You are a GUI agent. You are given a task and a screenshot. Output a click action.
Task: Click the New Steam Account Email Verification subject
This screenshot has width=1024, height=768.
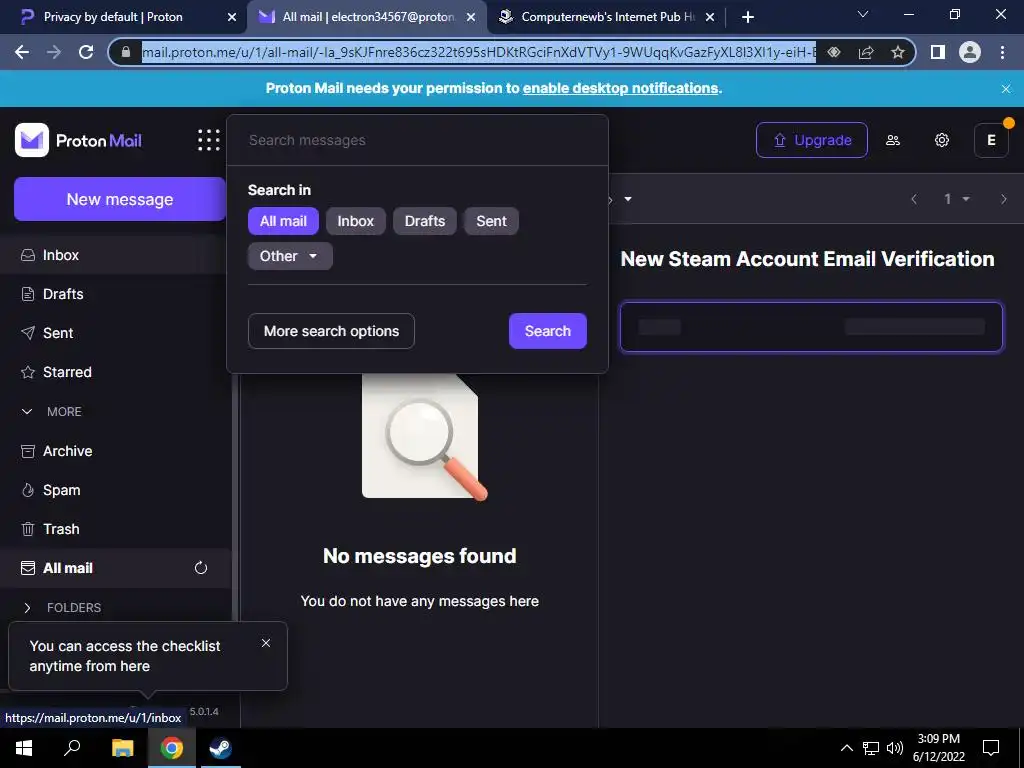(x=807, y=259)
